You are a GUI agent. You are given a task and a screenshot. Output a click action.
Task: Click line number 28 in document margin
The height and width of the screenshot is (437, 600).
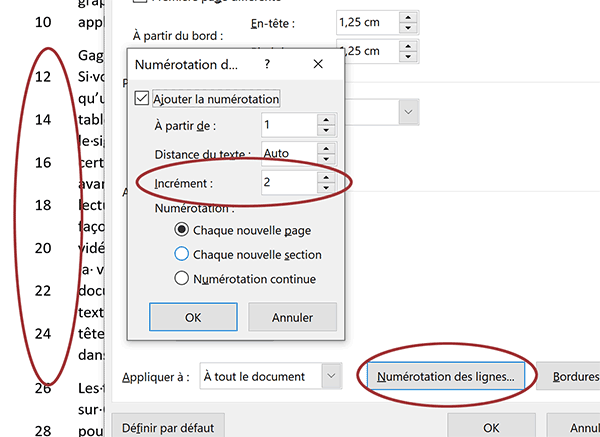click(43, 430)
